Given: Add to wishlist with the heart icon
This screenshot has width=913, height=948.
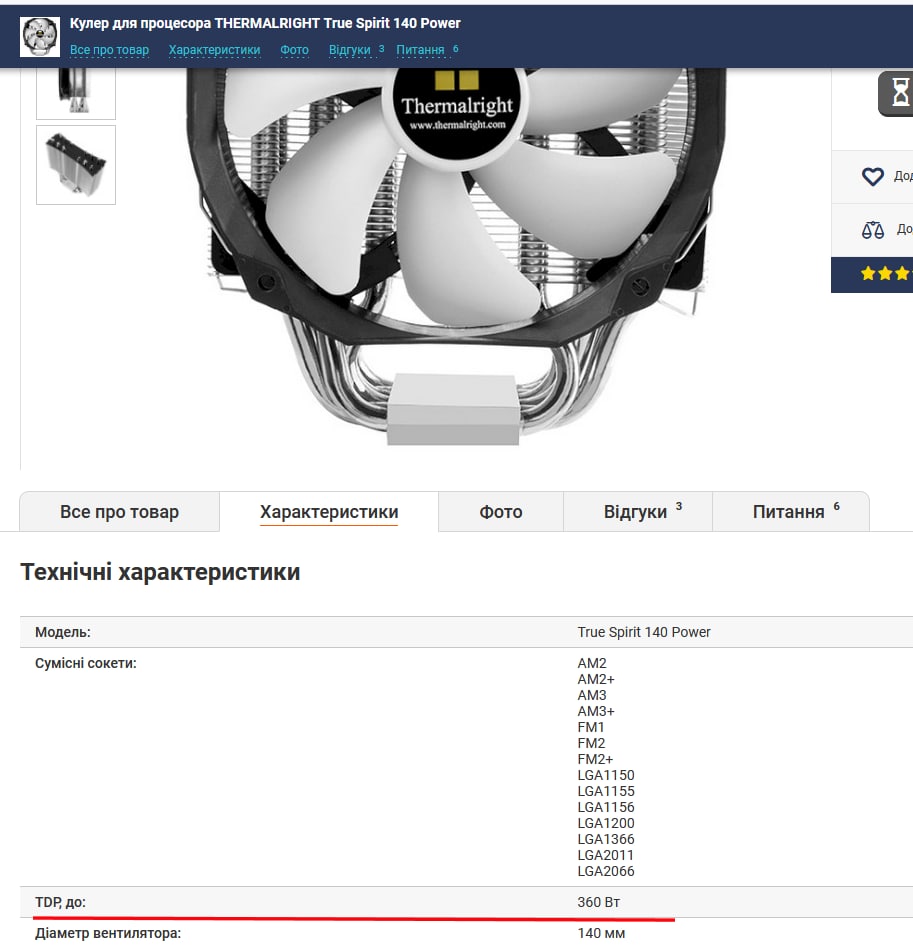Looking at the screenshot, I should click(872, 177).
